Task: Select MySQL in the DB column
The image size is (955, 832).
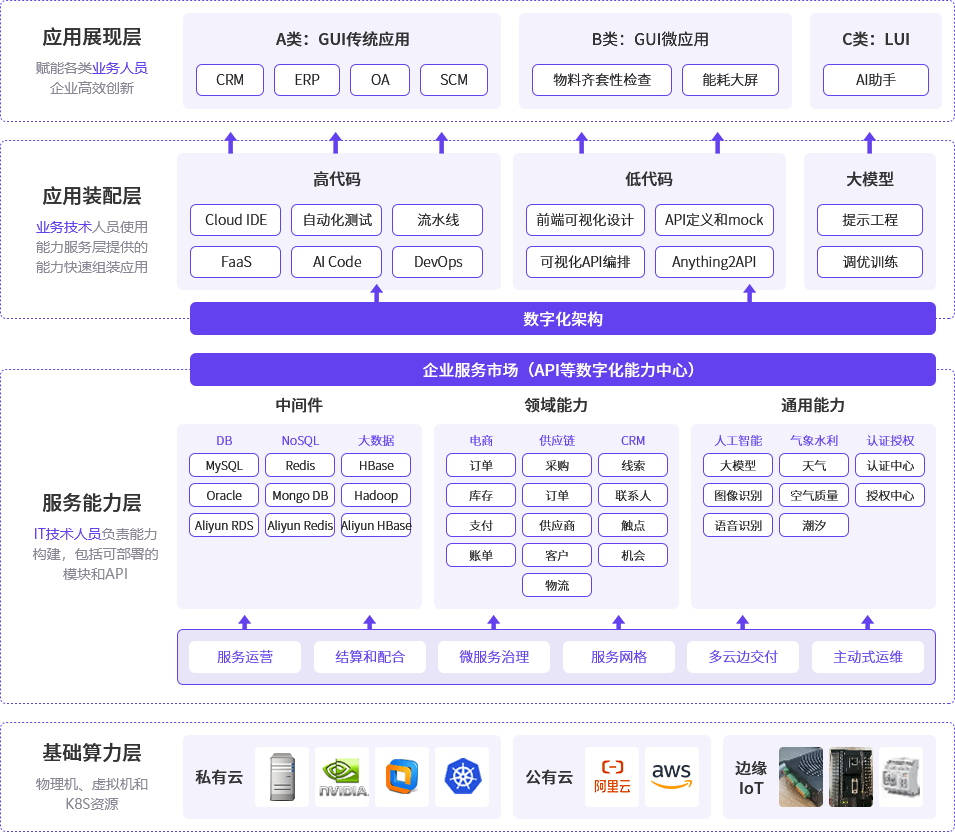Action: pyautogui.click(x=223, y=465)
